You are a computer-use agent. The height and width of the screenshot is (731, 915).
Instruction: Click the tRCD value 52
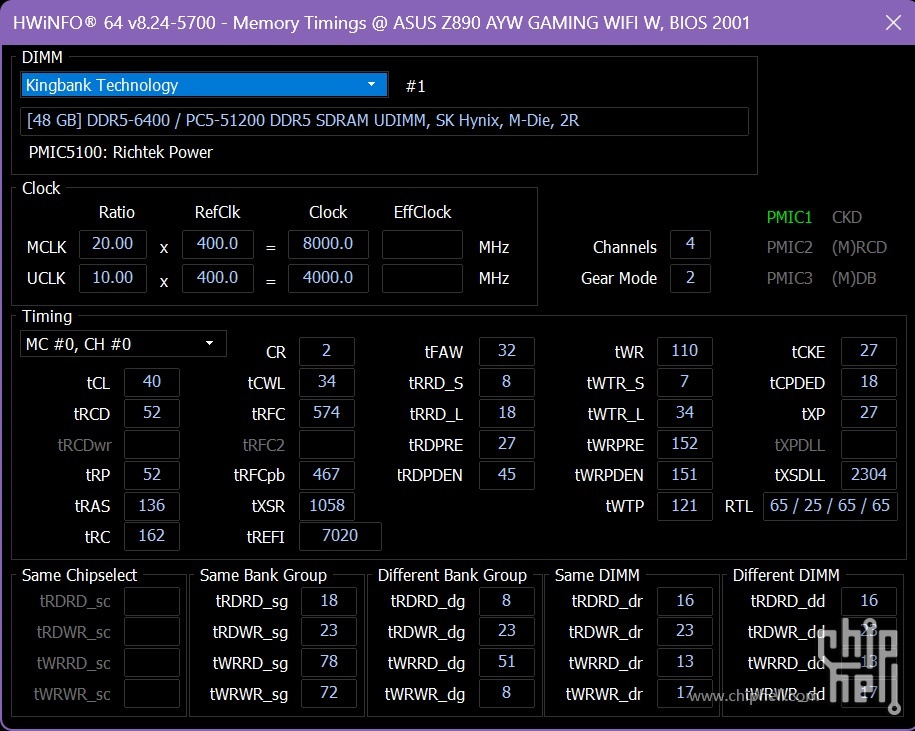[x=152, y=413]
